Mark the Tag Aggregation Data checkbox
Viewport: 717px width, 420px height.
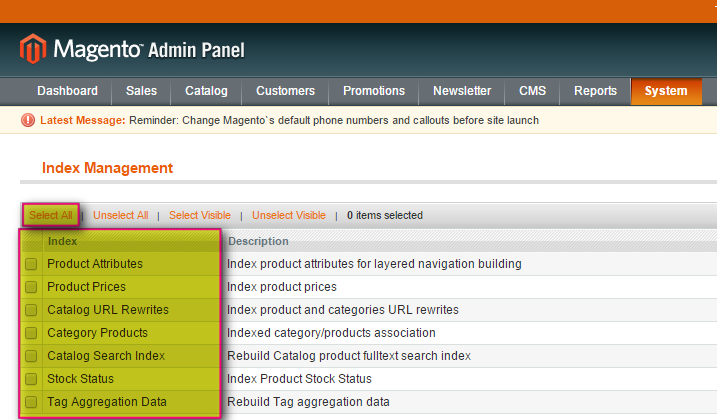pos(32,402)
